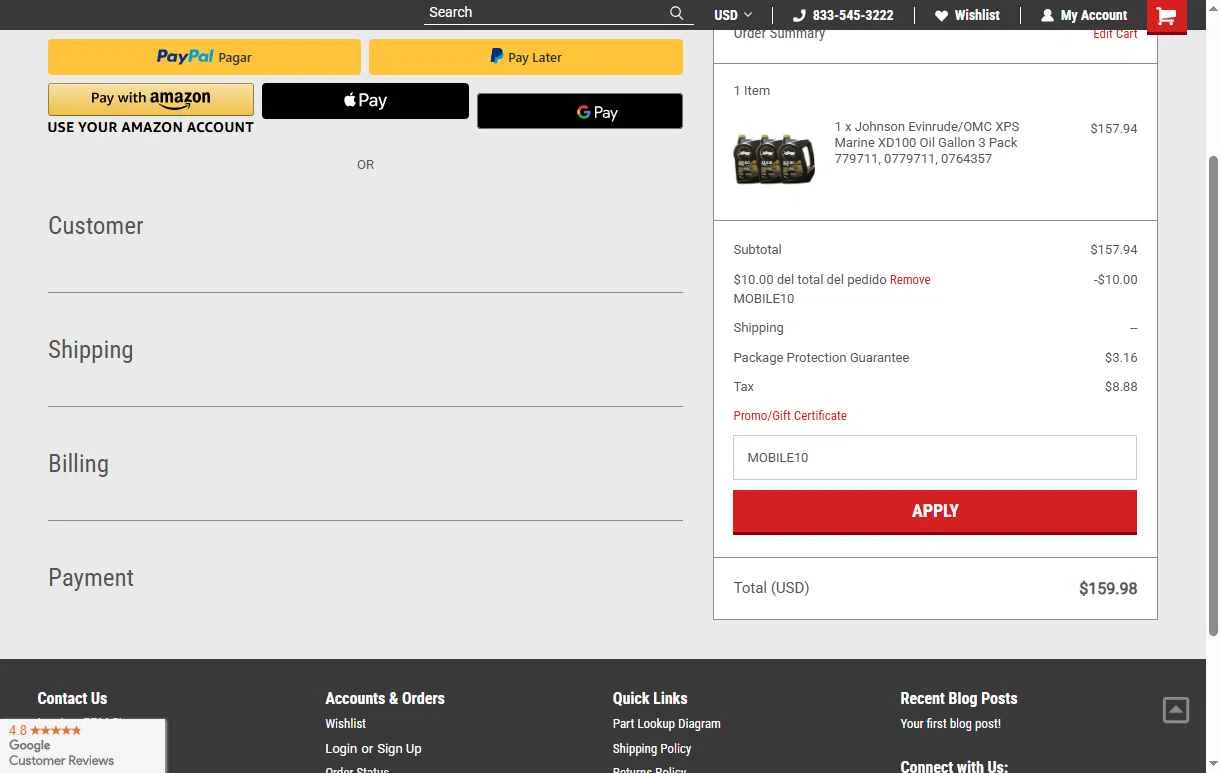Open the Part Lookup Diagram link

[x=666, y=724]
